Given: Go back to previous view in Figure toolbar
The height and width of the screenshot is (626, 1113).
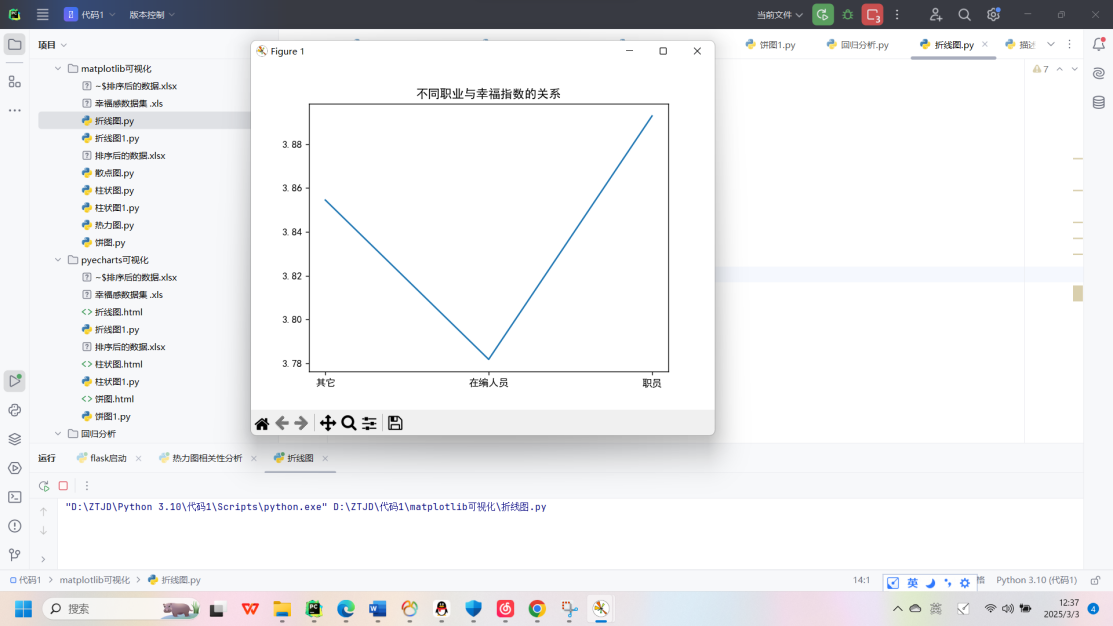Looking at the screenshot, I should pyautogui.click(x=282, y=424).
